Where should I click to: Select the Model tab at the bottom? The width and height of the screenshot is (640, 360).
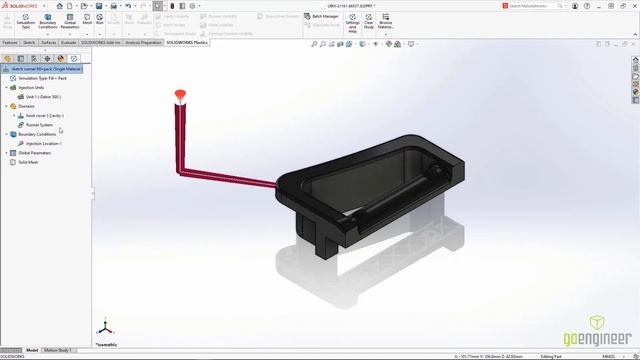coord(32,350)
